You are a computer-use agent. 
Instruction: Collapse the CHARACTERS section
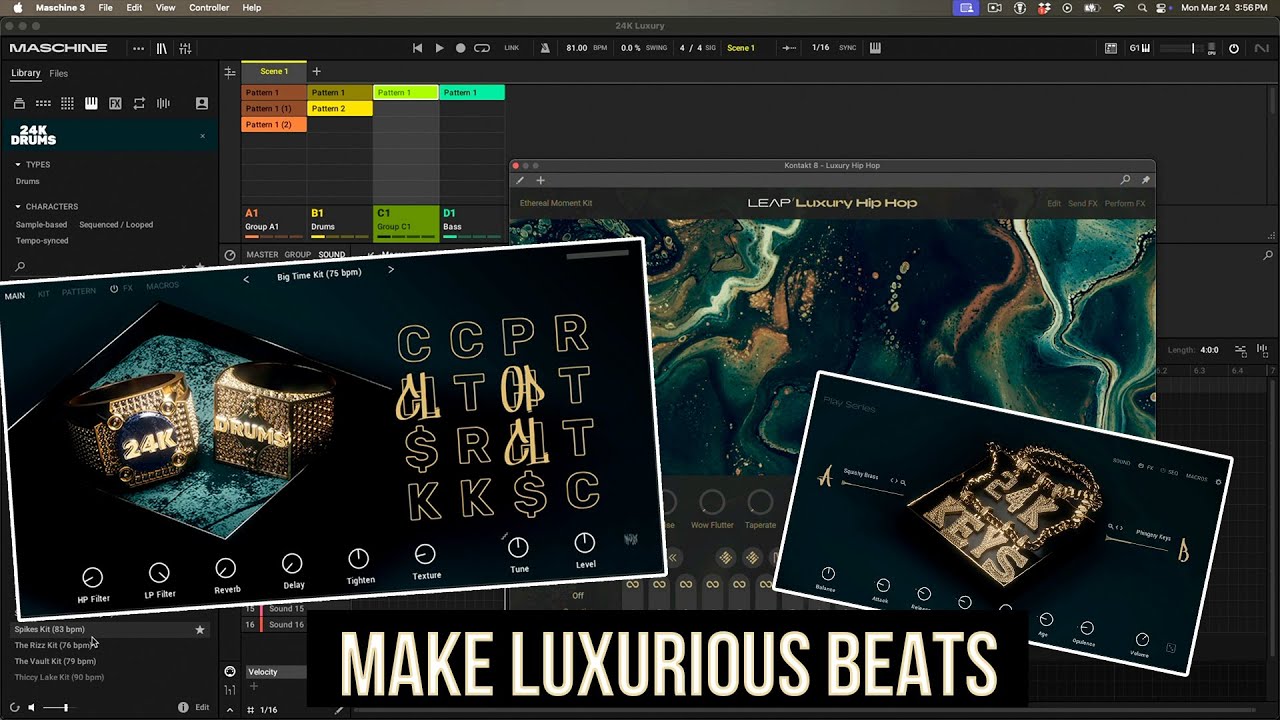click(x=18, y=206)
